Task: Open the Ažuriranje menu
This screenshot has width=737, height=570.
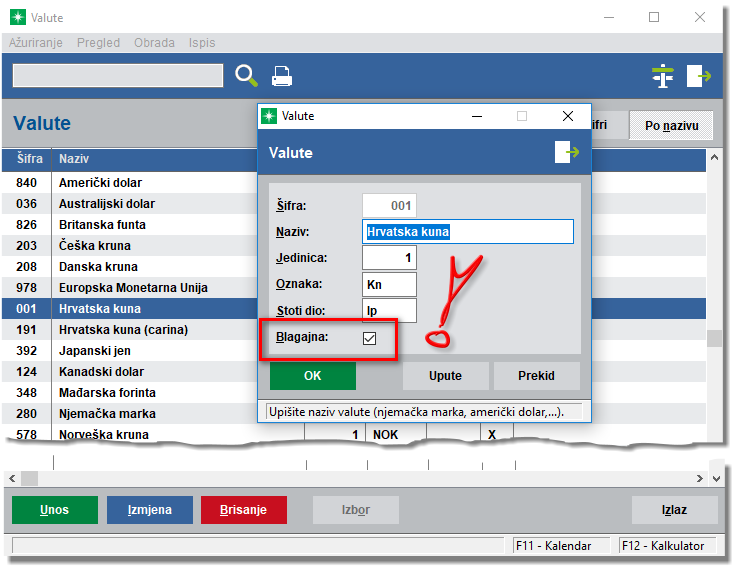Action: click(x=36, y=43)
